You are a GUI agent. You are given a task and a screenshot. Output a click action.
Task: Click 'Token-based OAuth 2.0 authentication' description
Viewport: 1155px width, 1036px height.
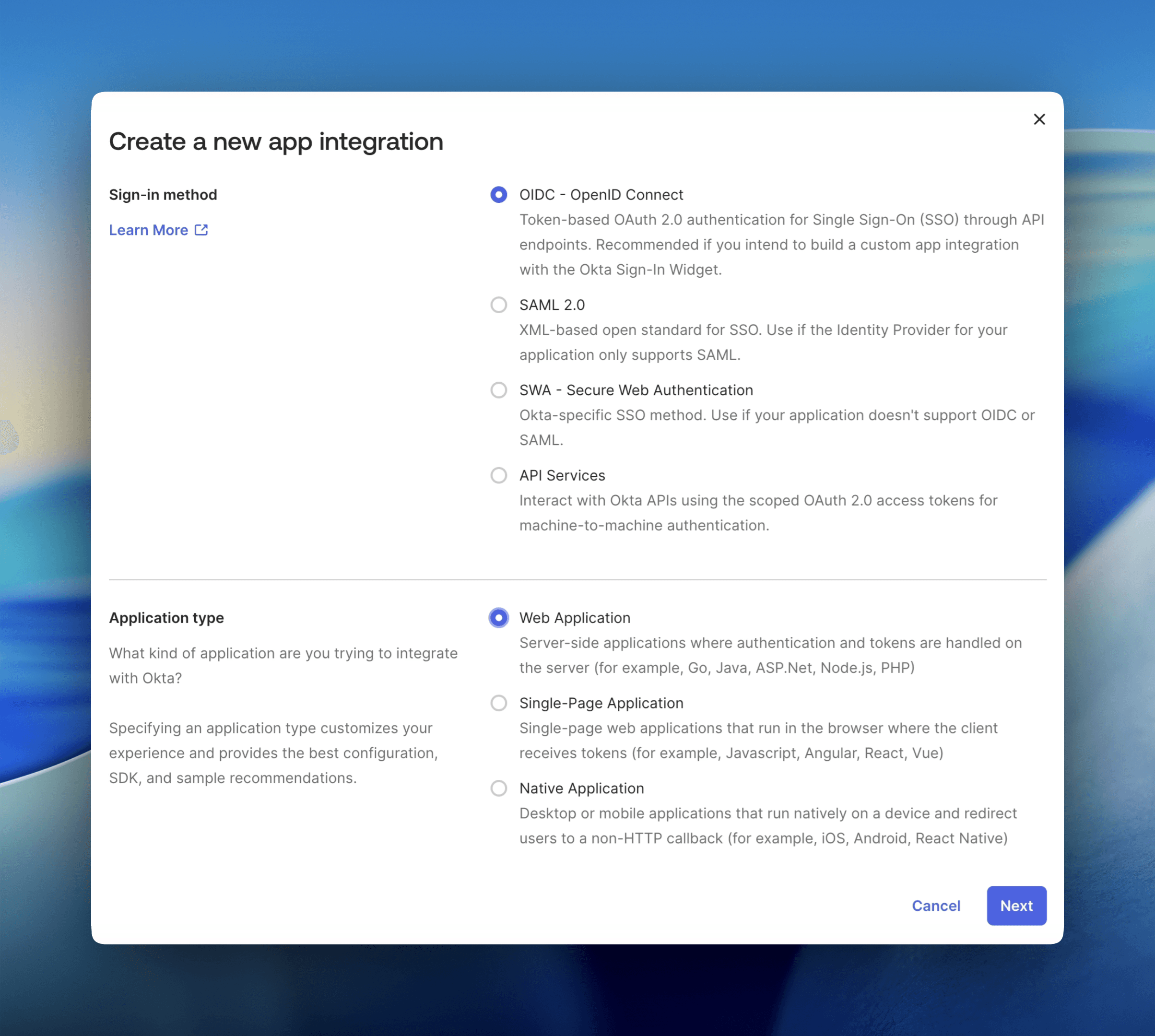click(x=781, y=245)
